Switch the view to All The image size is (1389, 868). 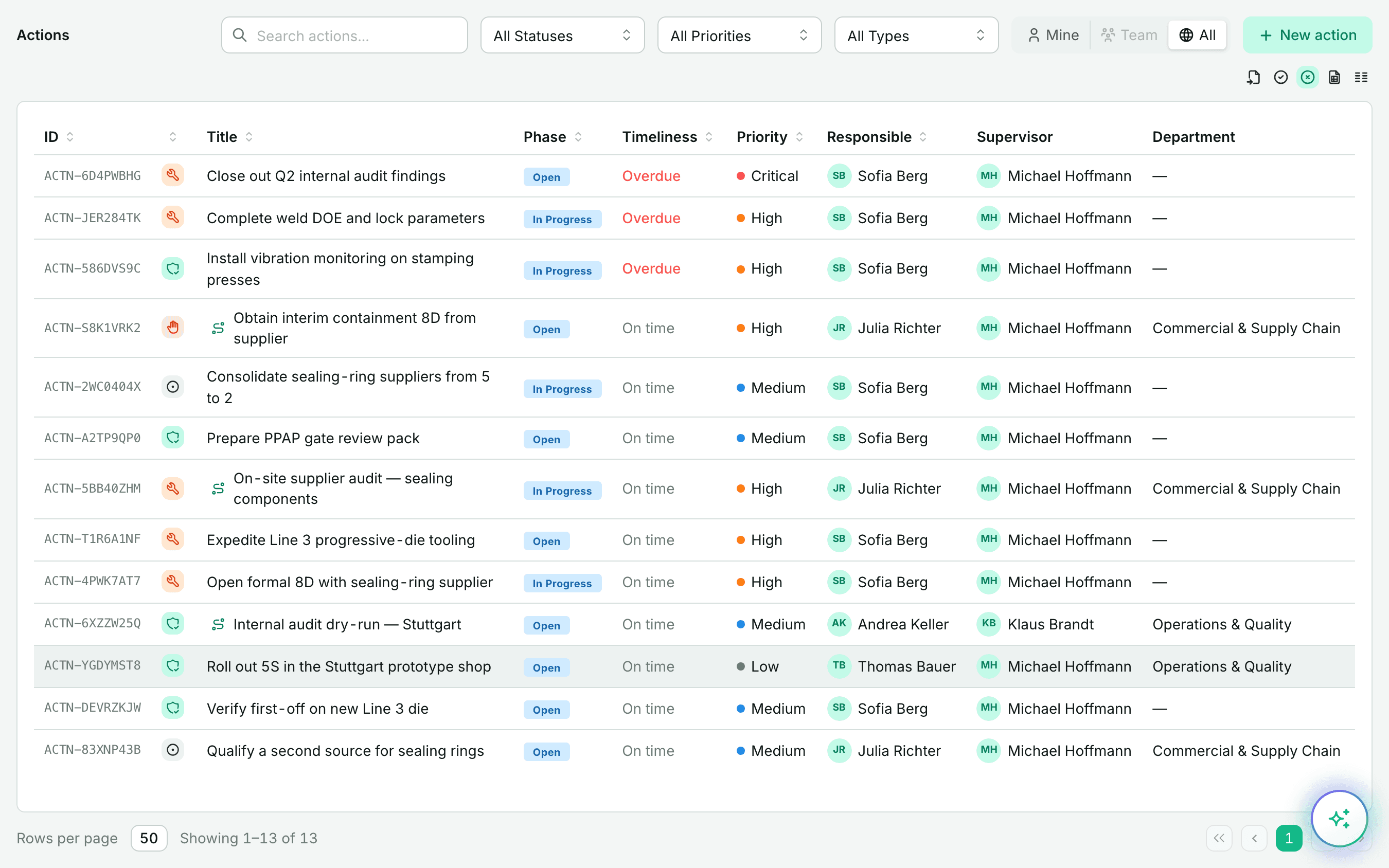click(1197, 35)
